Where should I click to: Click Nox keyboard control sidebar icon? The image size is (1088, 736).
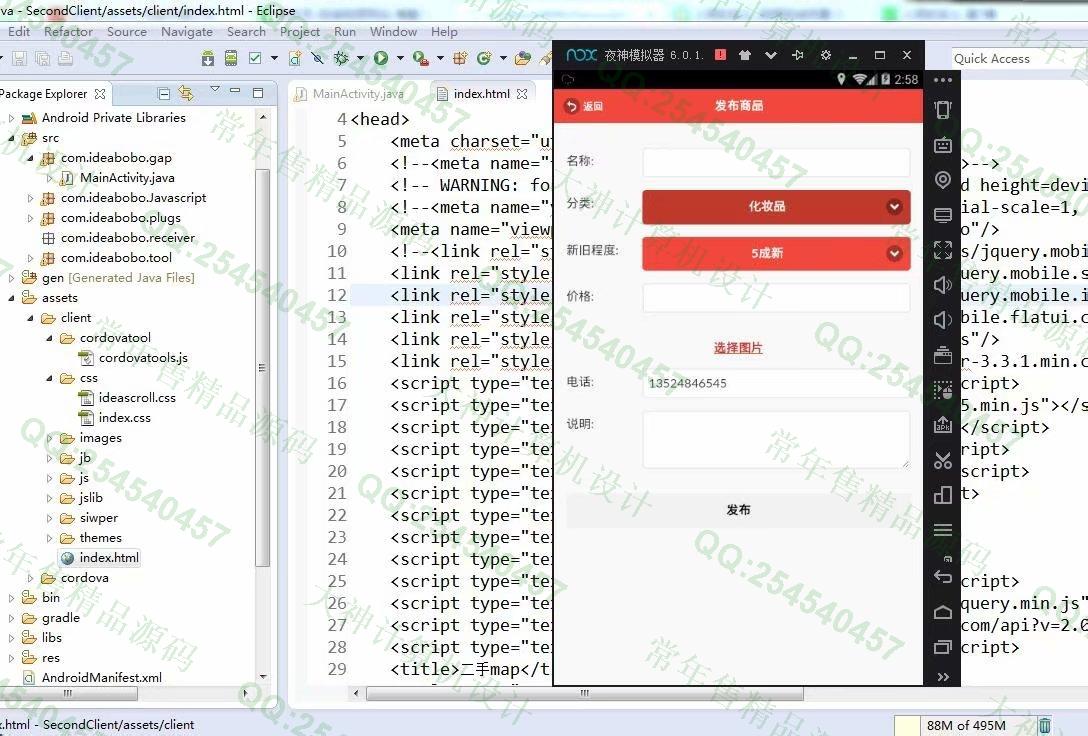pyautogui.click(x=942, y=145)
